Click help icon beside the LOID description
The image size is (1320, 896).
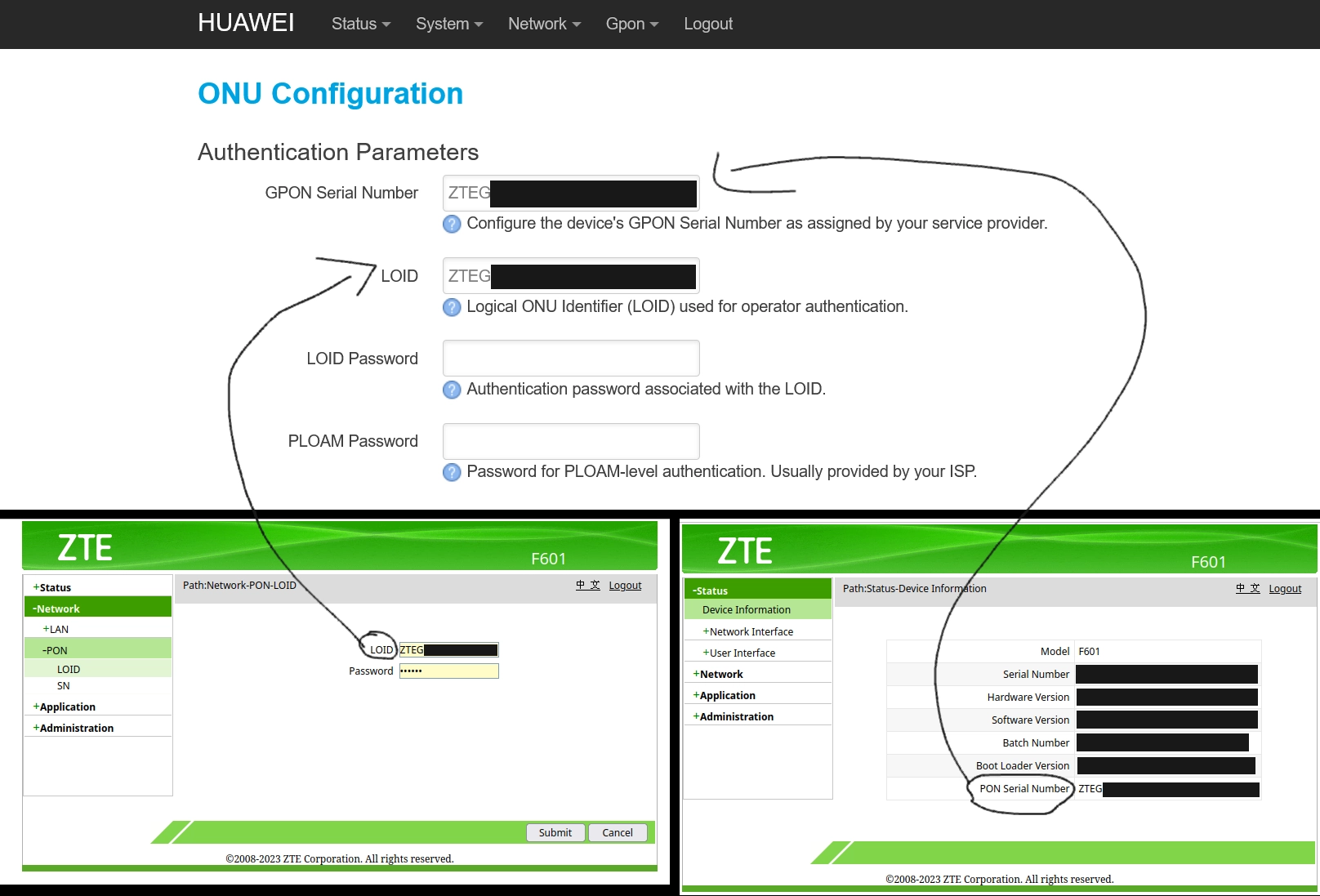click(452, 307)
